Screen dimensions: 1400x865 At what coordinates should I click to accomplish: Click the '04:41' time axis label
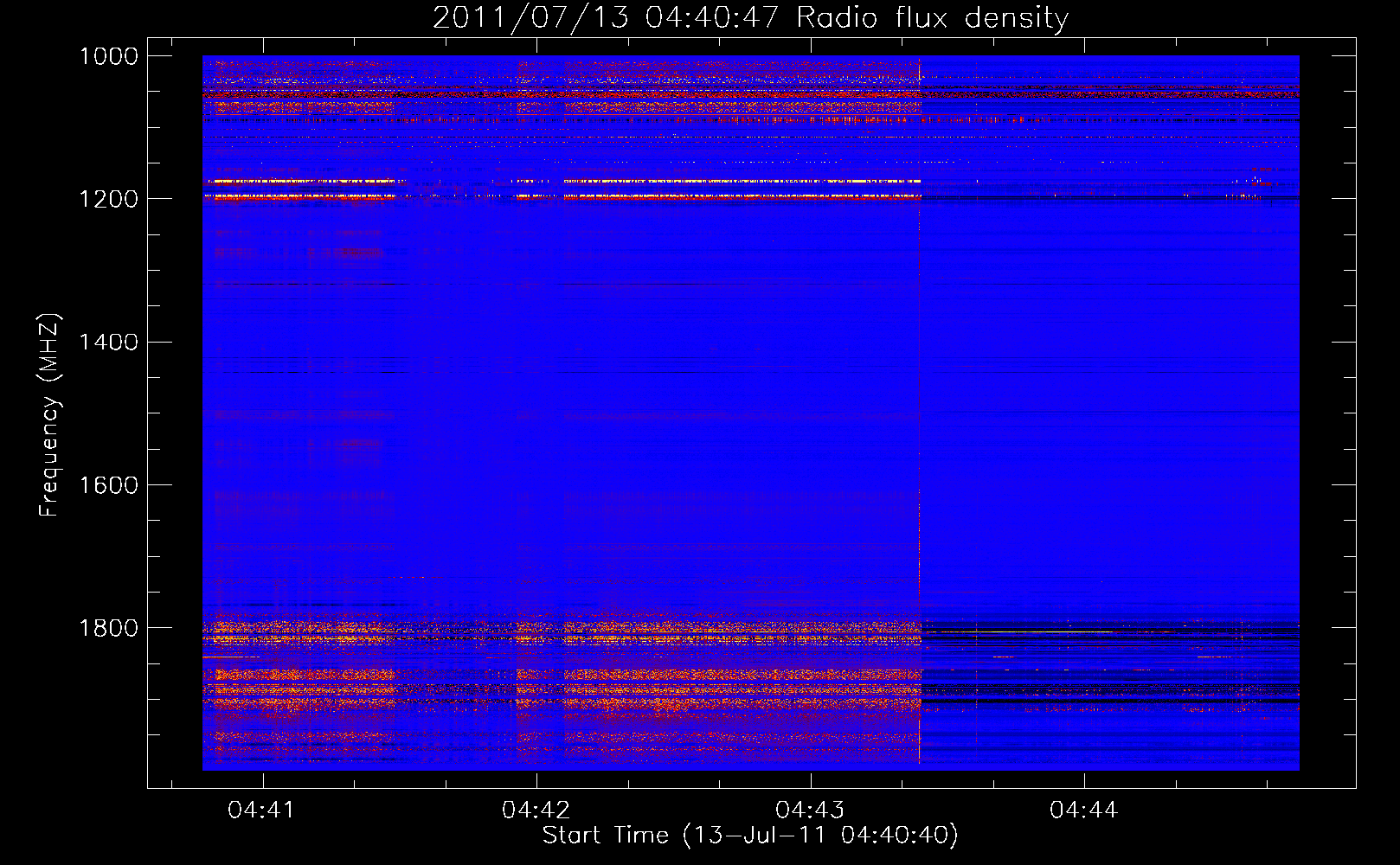[x=261, y=811]
